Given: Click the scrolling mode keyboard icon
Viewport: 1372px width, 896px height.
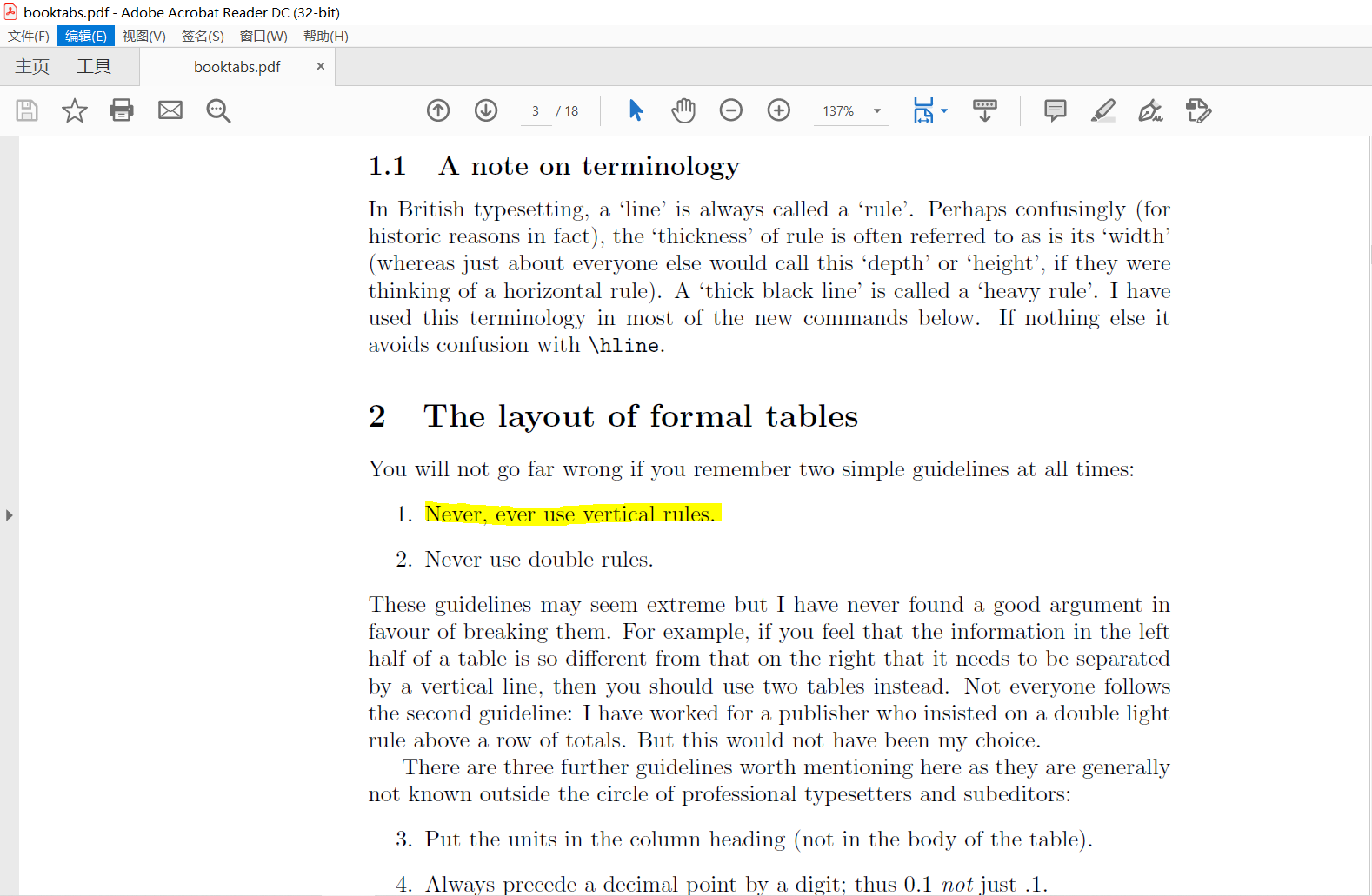Looking at the screenshot, I should pyautogui.click(x=985, y=110).
